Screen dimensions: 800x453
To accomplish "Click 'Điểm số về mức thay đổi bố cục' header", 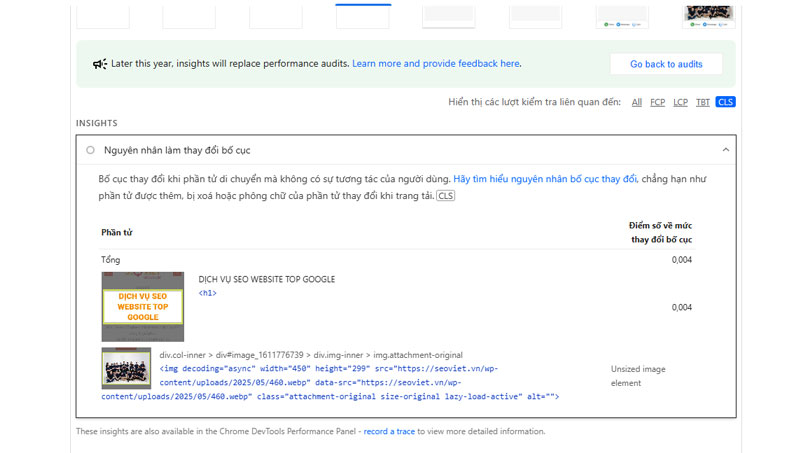I will [660, 233].
